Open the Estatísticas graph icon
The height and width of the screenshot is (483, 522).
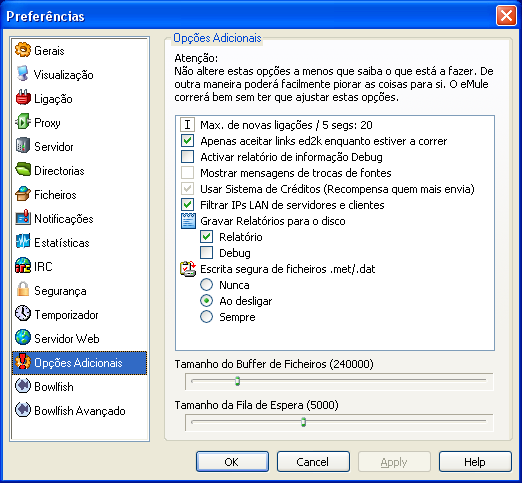[x=23, y=242]
